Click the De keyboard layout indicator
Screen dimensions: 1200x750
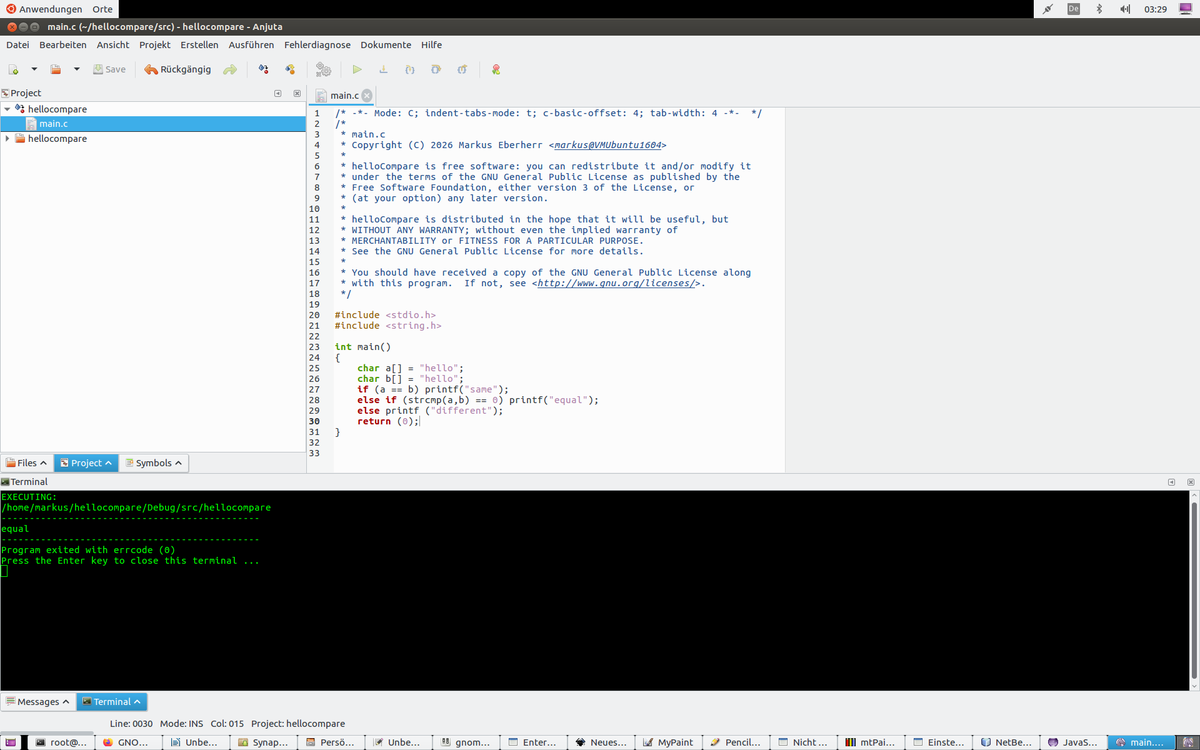pos(1072,9)
